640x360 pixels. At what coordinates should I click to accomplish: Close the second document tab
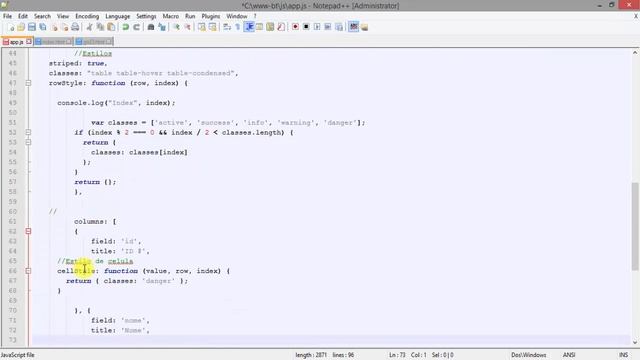(69, 42)
